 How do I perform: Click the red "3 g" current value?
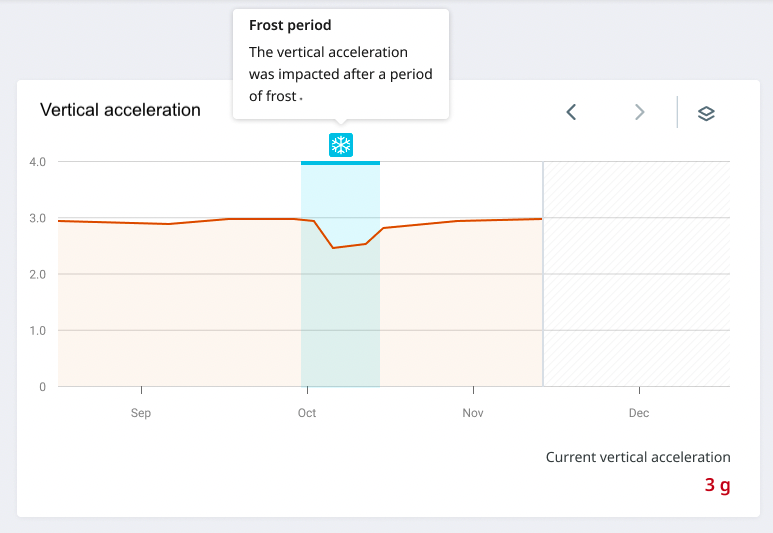717,486
